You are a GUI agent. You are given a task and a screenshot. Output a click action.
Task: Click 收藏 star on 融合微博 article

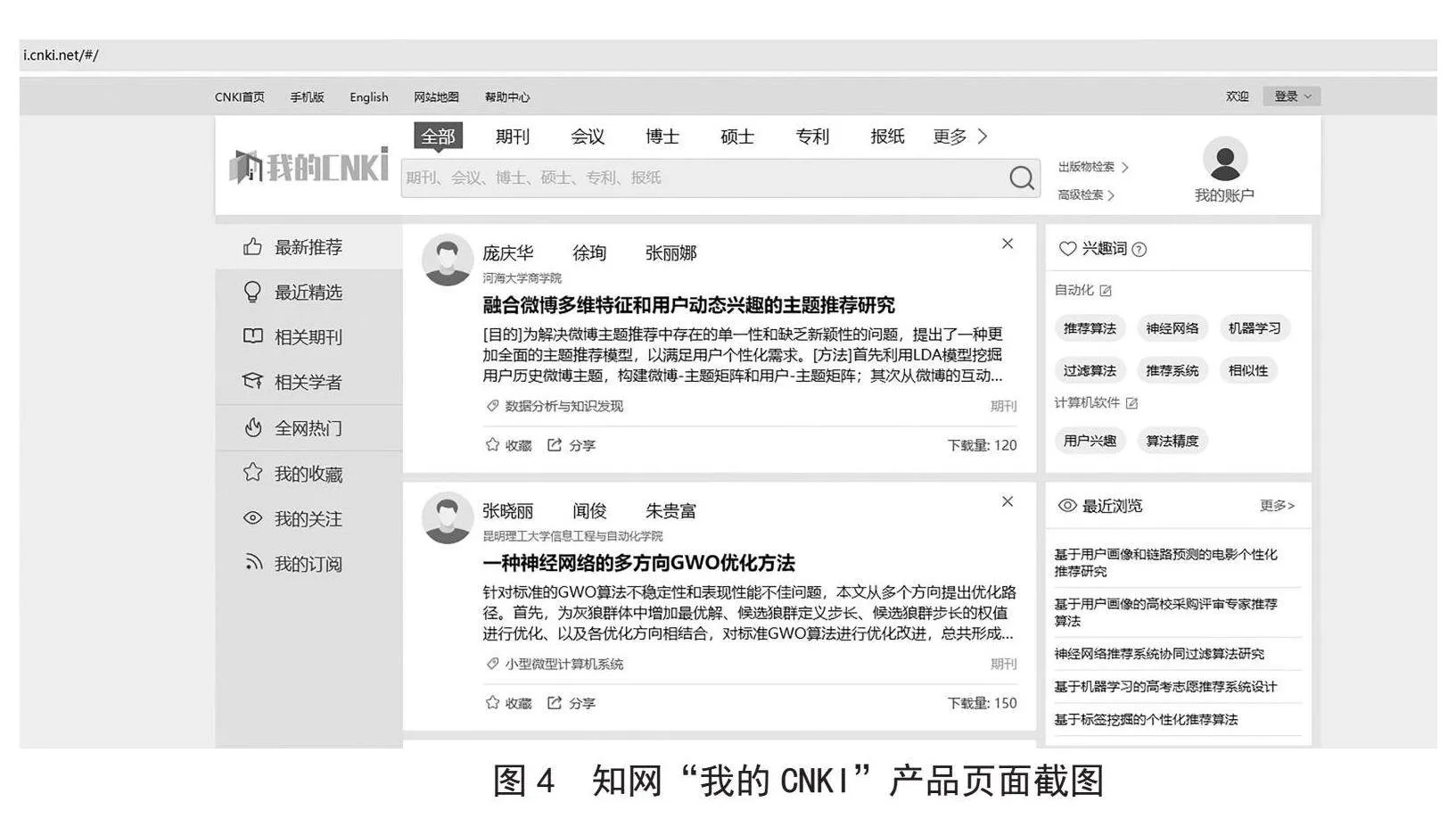[x=492, y=444]
